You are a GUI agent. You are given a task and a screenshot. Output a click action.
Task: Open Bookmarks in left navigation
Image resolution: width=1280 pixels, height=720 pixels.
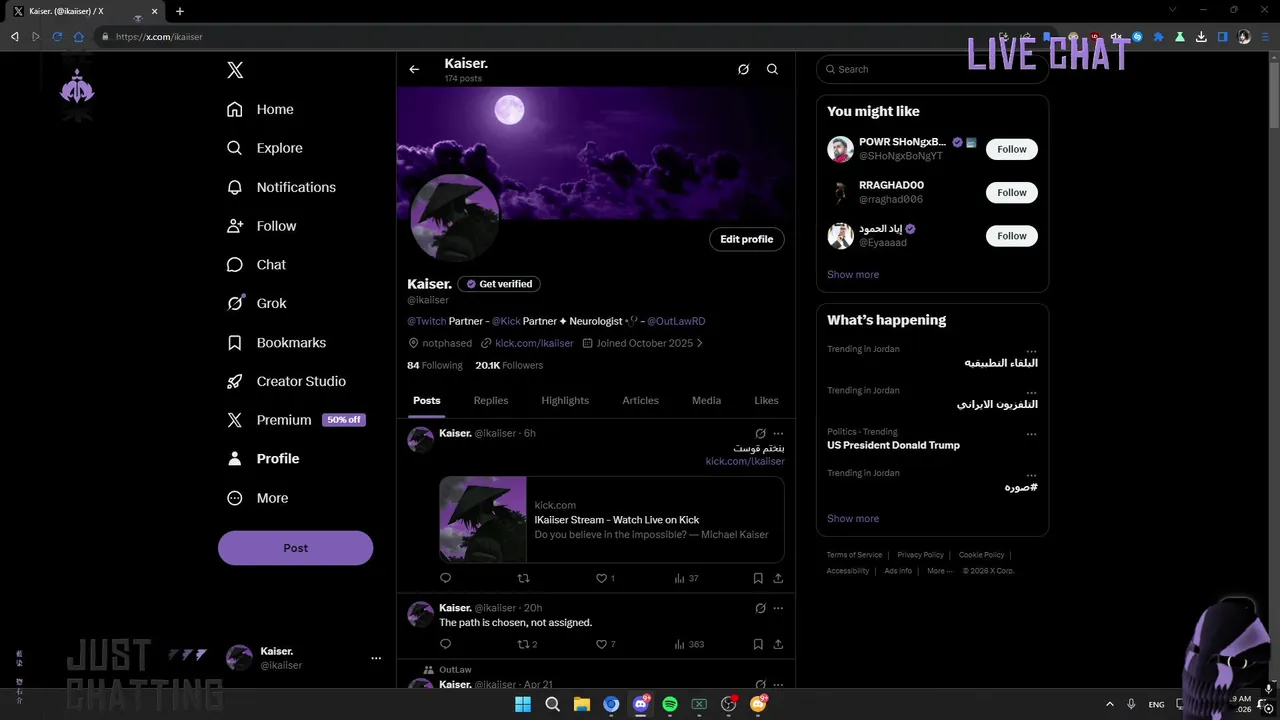[277, 342]
